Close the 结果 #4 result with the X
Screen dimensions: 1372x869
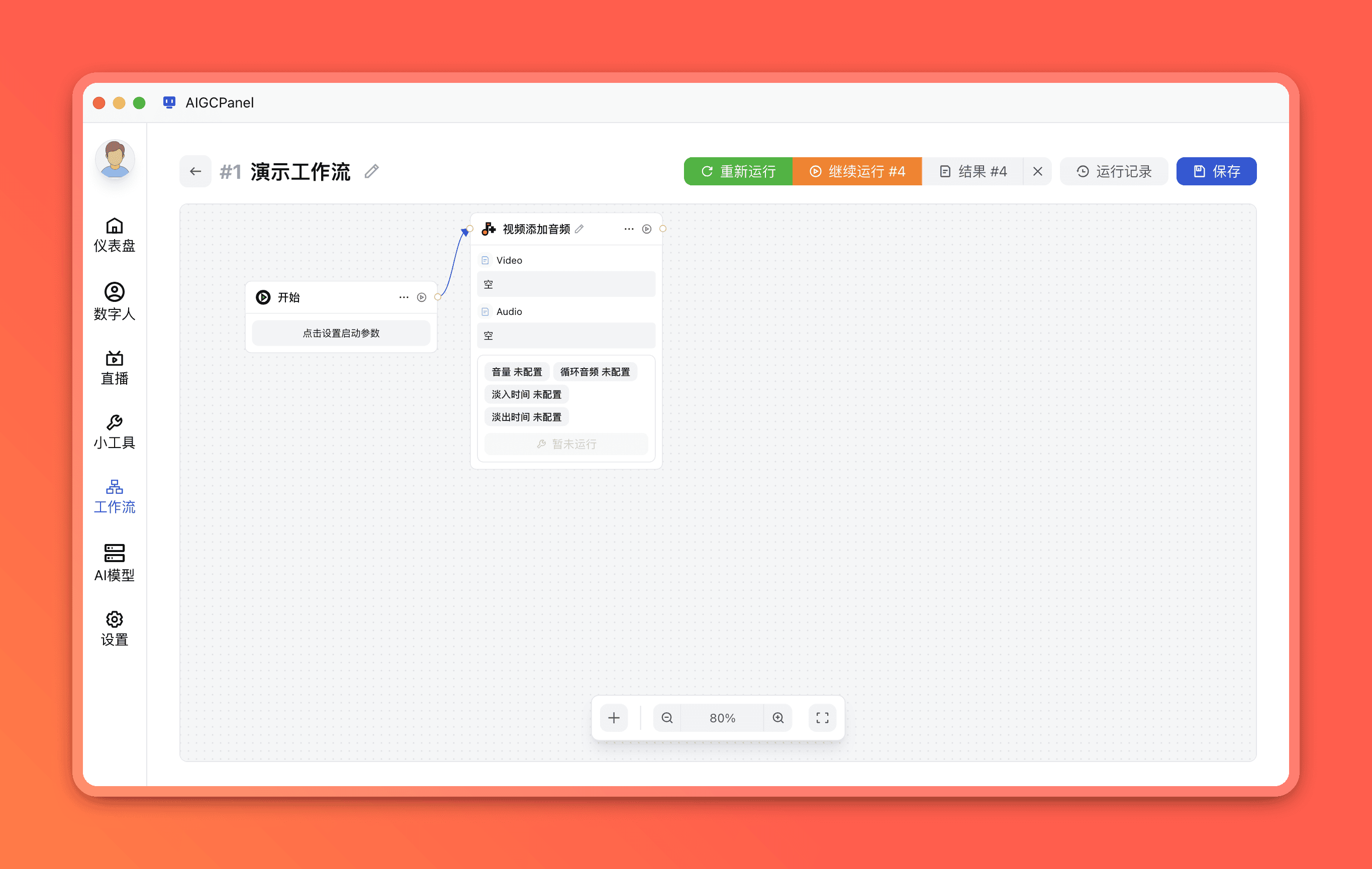tap(1038, 171)
